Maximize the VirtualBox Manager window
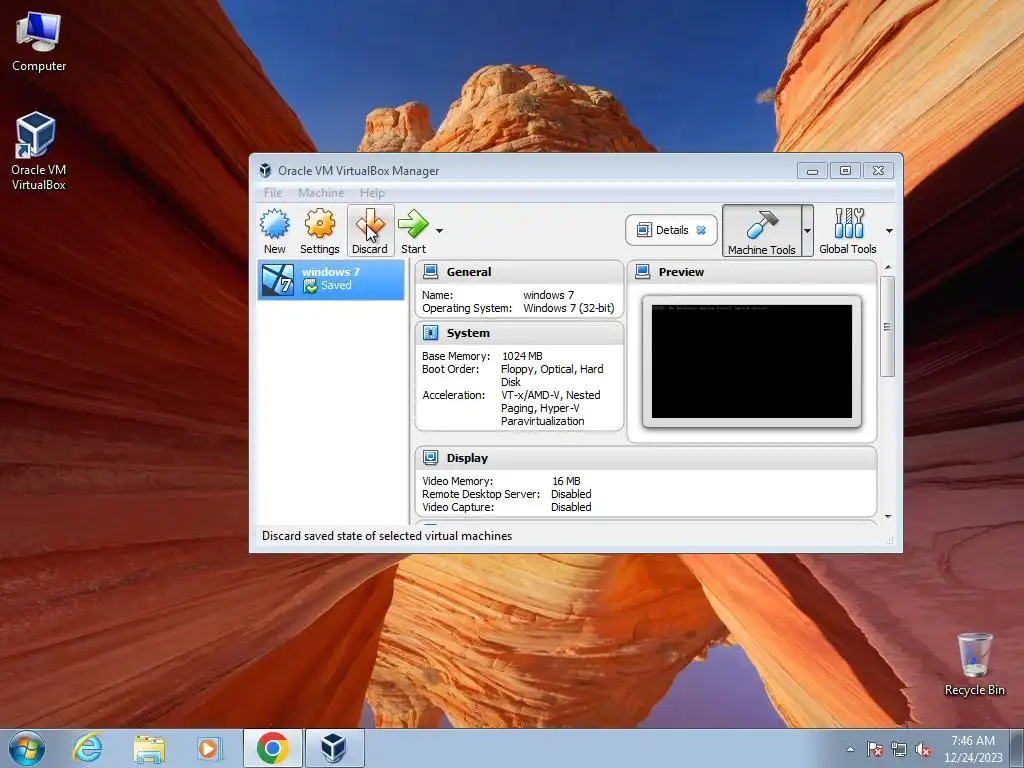The width and height of the screenshot is (1024, 768). tap(845, 171)
